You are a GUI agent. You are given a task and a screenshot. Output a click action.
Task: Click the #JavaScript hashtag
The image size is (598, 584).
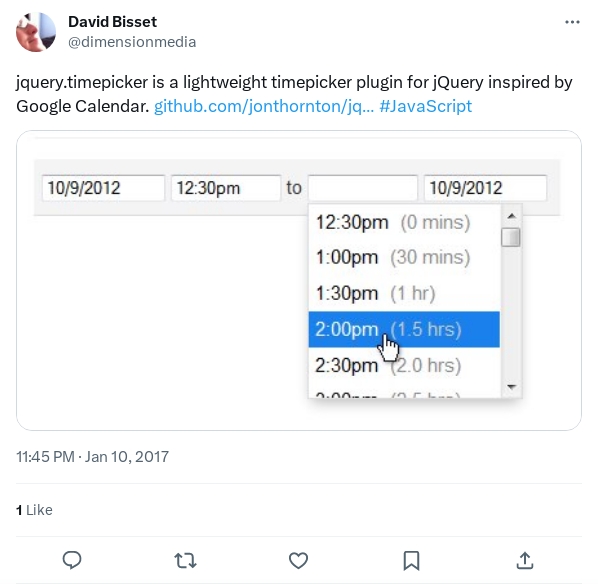[426, 106]
